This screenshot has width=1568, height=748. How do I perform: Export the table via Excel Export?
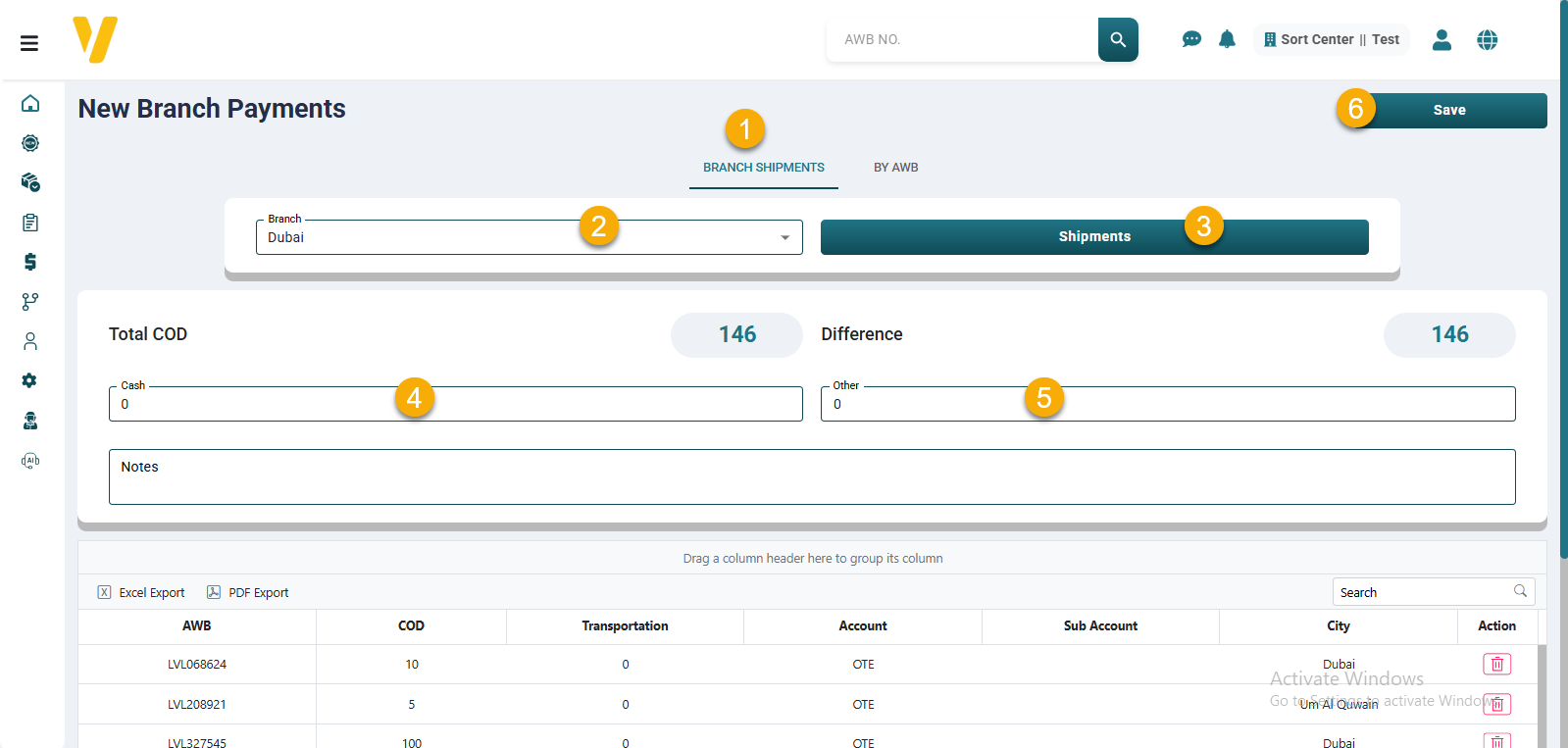click(142, 592)
